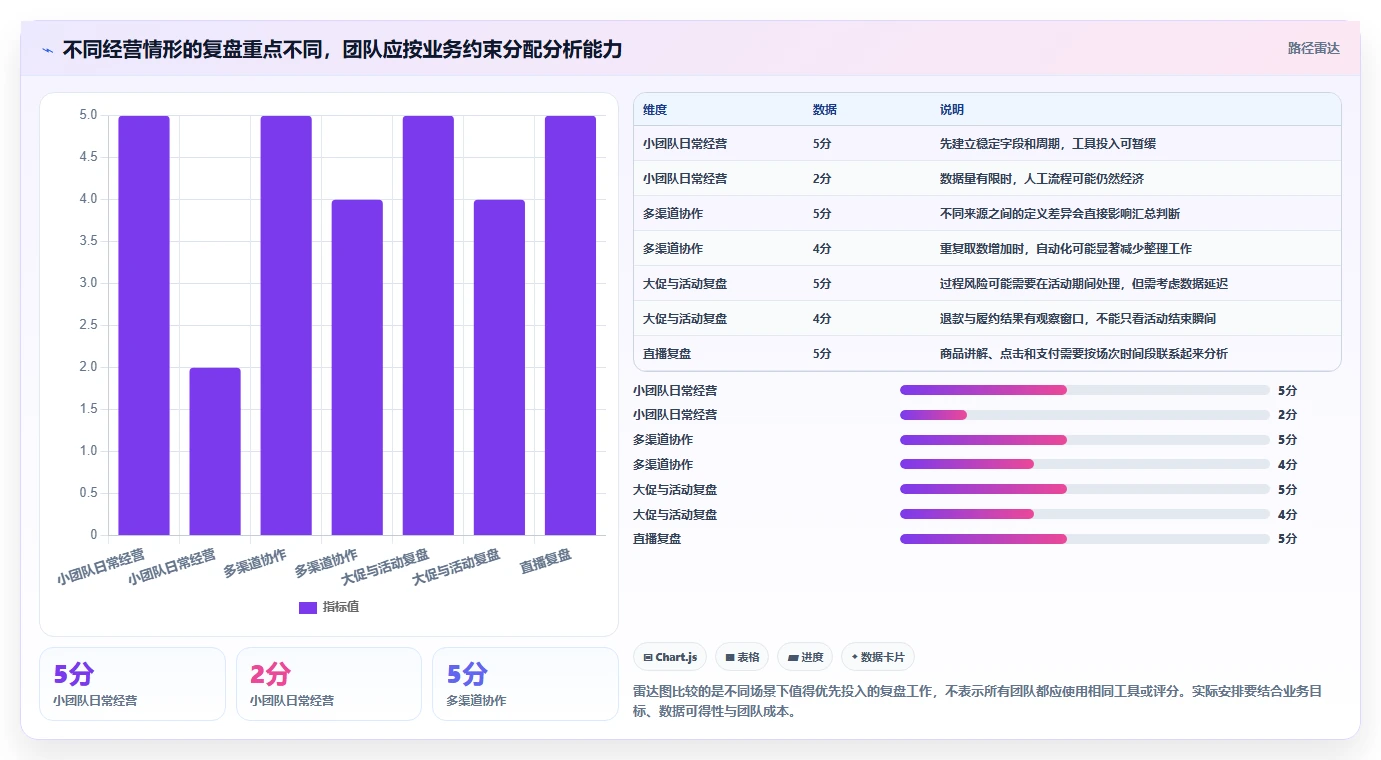Select the 数据卡片 chip

(x=878, y=657)
